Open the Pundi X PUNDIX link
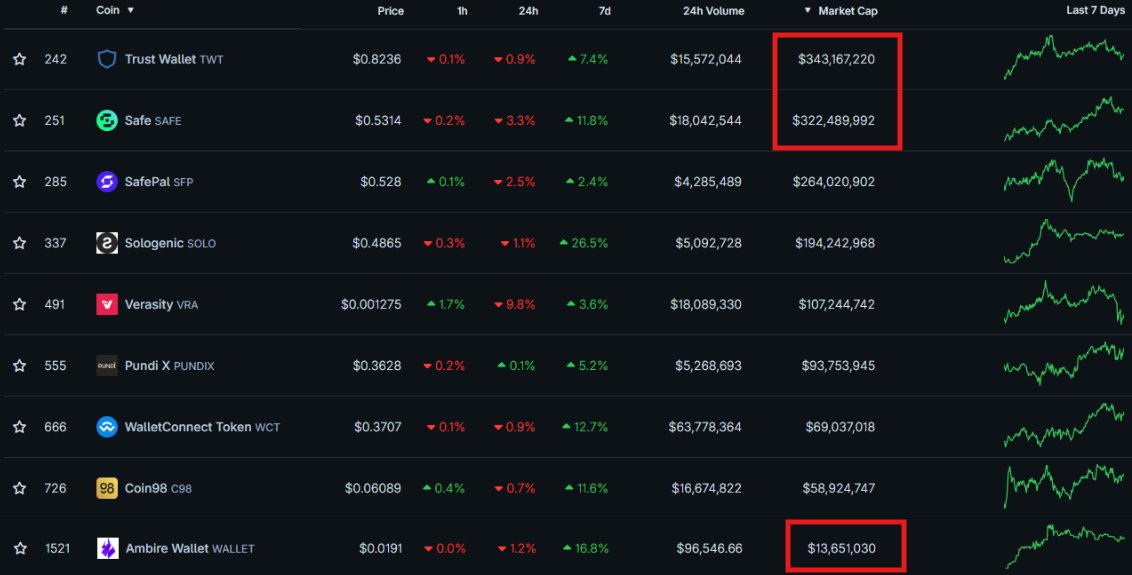The image size is (1132, 575). [x=170, y=366]
